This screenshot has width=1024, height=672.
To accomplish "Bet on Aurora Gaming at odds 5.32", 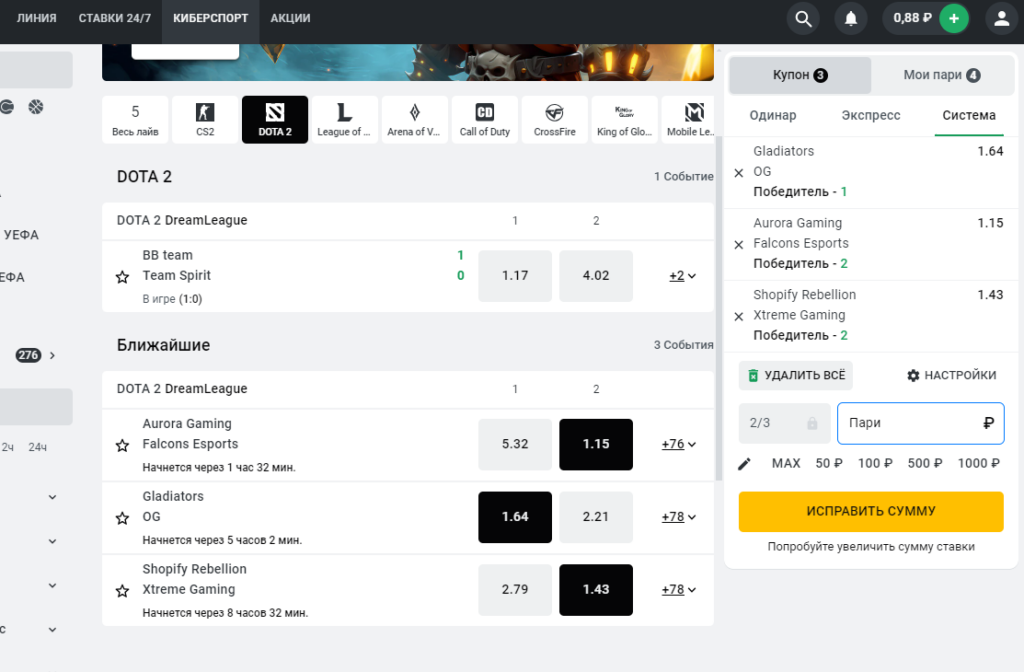I will click(x=515, y=444).
